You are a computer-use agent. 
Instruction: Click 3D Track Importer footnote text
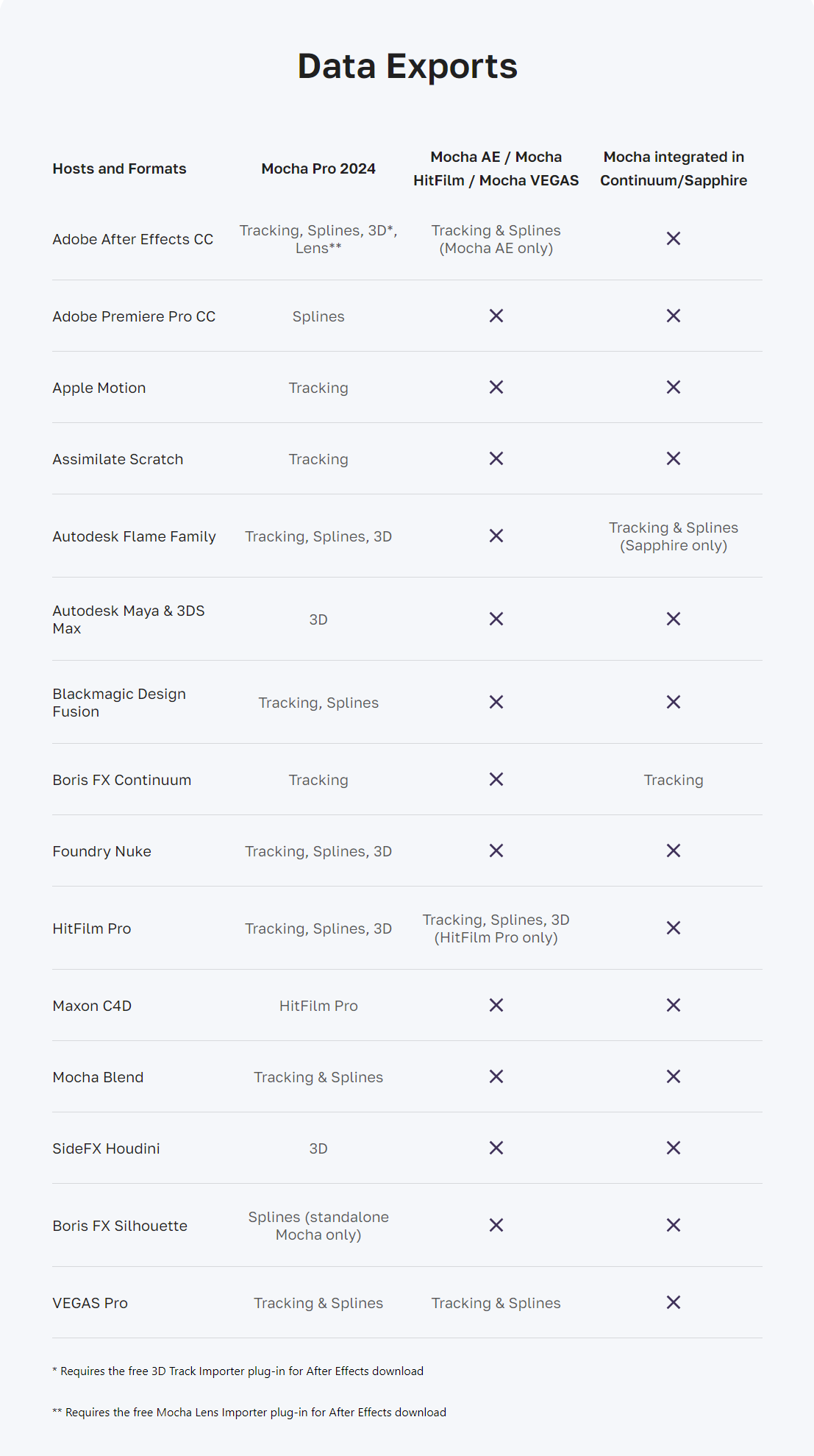point(238,1371)
